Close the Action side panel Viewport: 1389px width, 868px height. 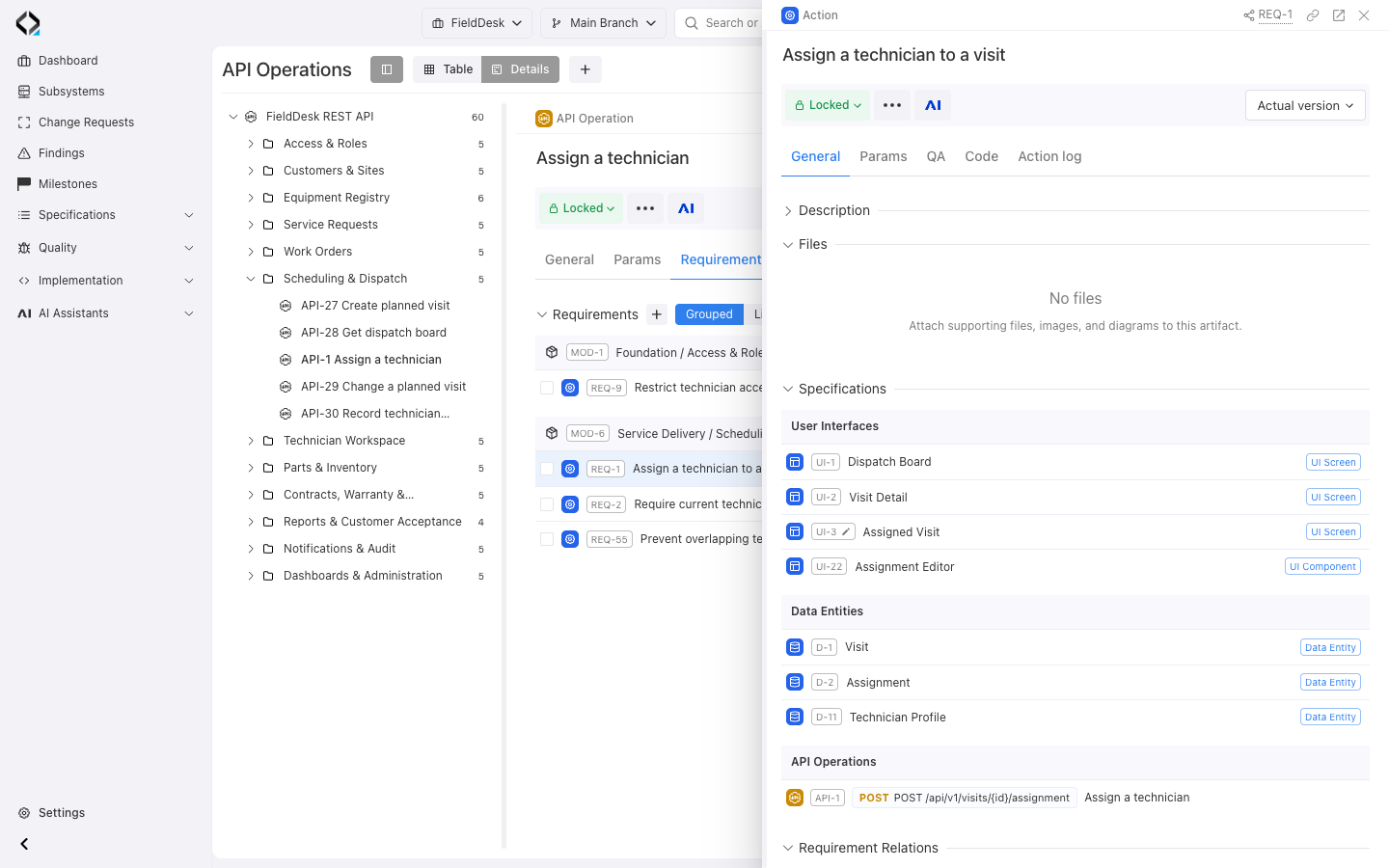click(x=1364, y=15)
